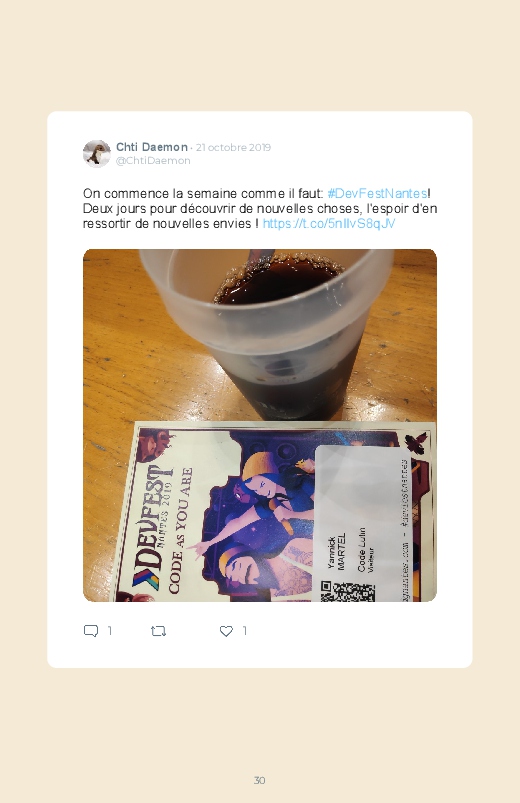This screenshot has height=803, width=520.
Task: Open the attached DevFest photo
Action: [x=260, y=425]
